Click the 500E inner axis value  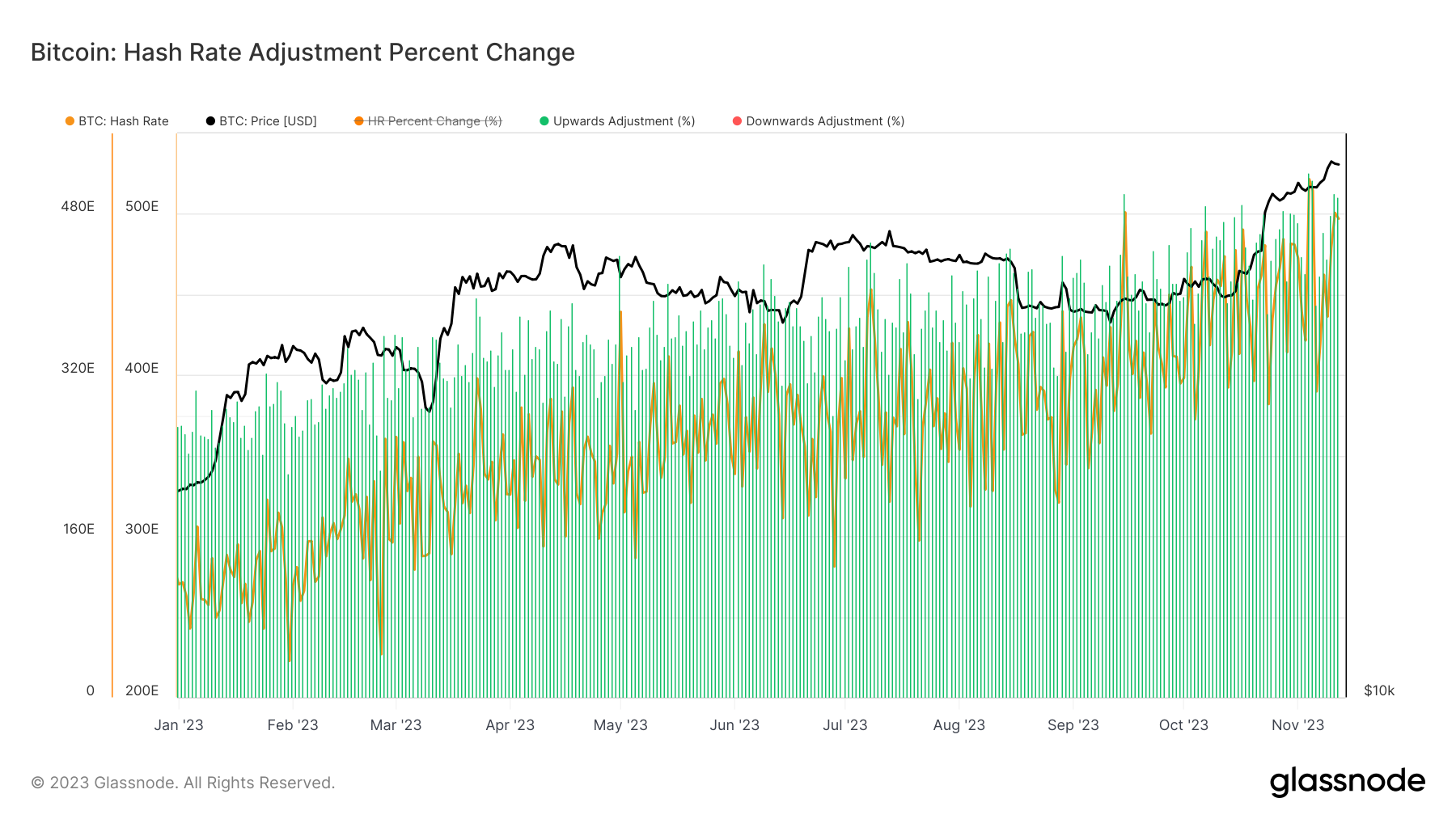click(142, 207)
